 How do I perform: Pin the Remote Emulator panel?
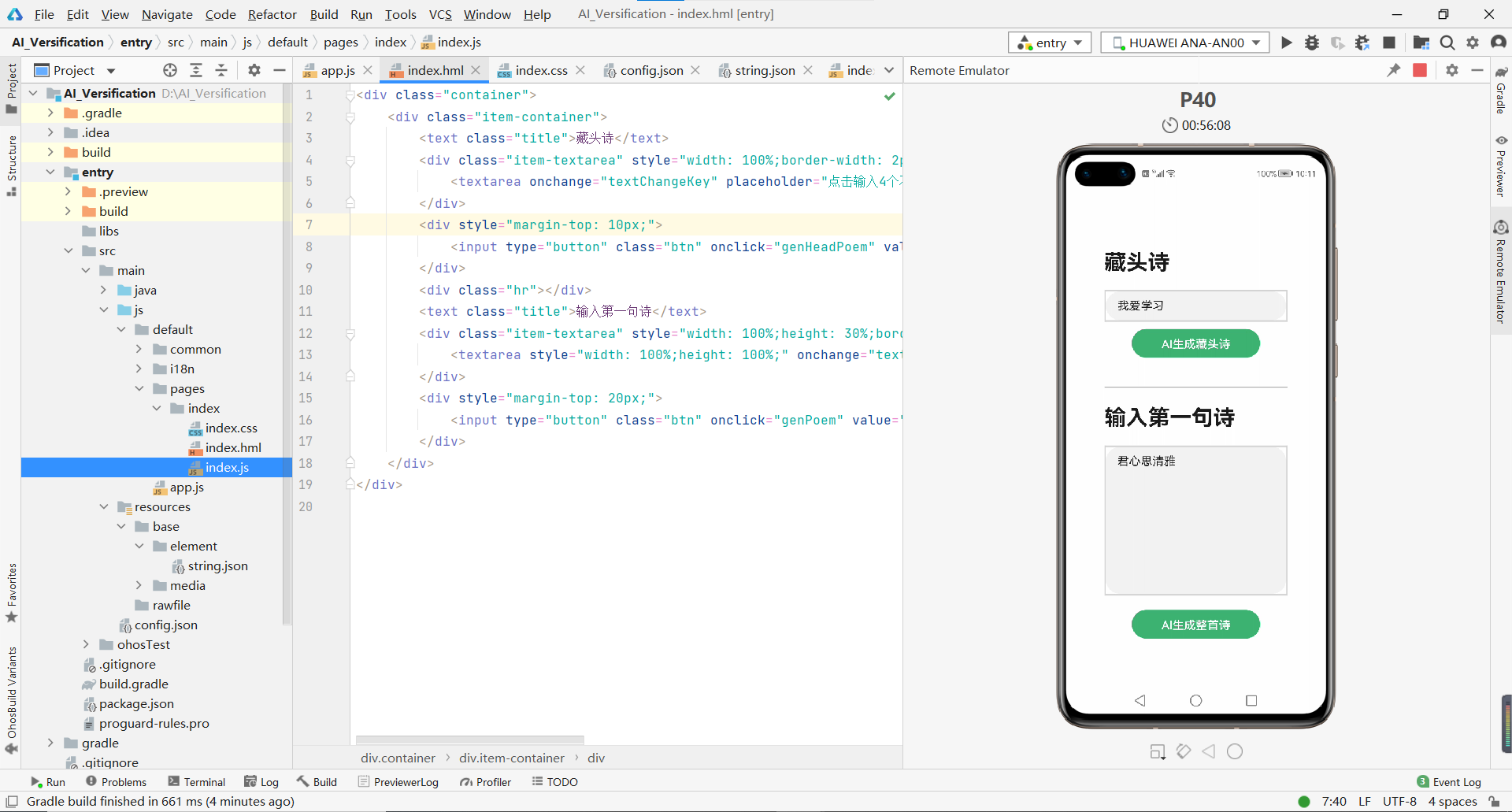(1394, 70)
